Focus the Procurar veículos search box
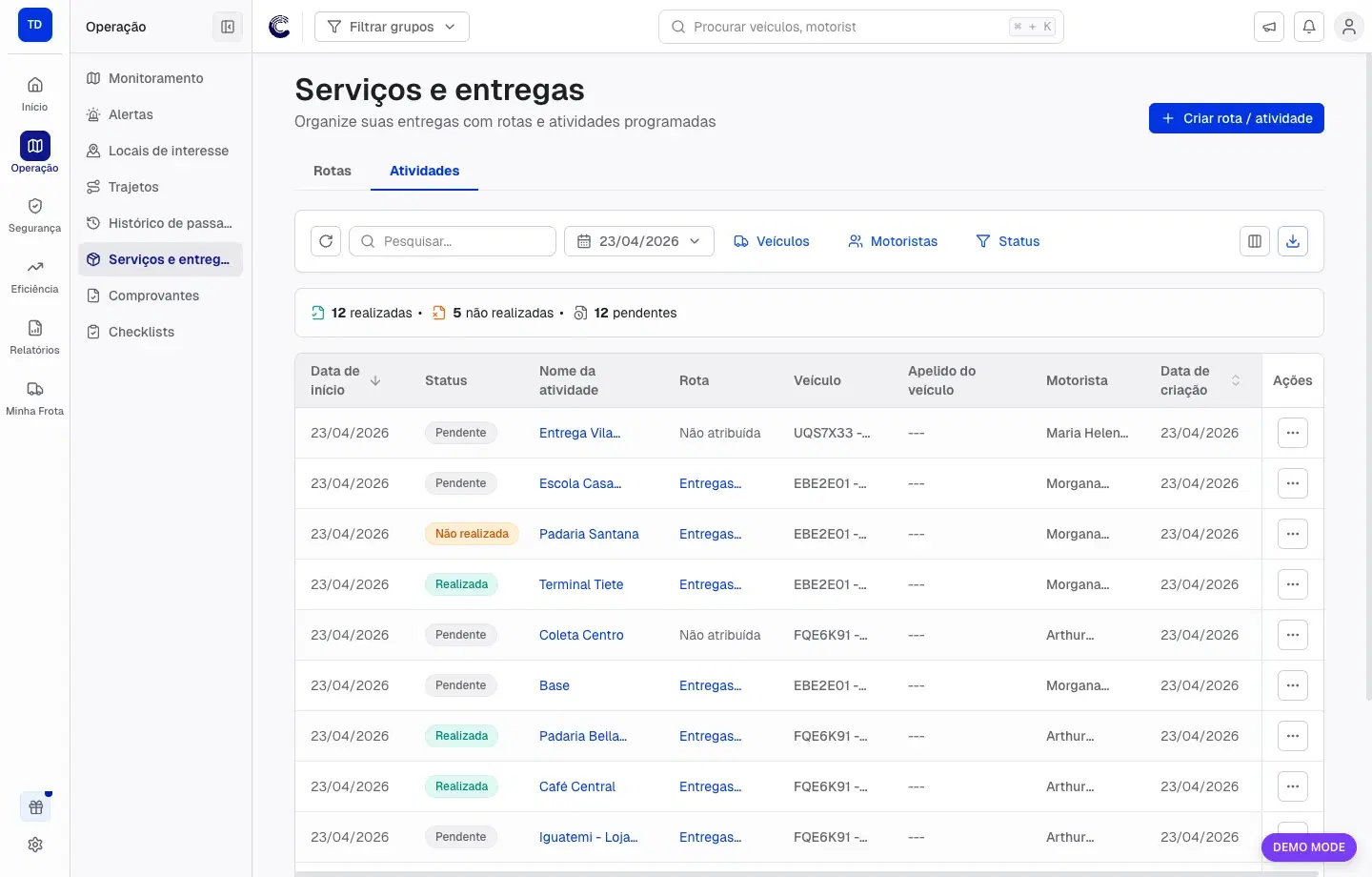Viewport: 1372px width, 877px height. pos(860,27)
